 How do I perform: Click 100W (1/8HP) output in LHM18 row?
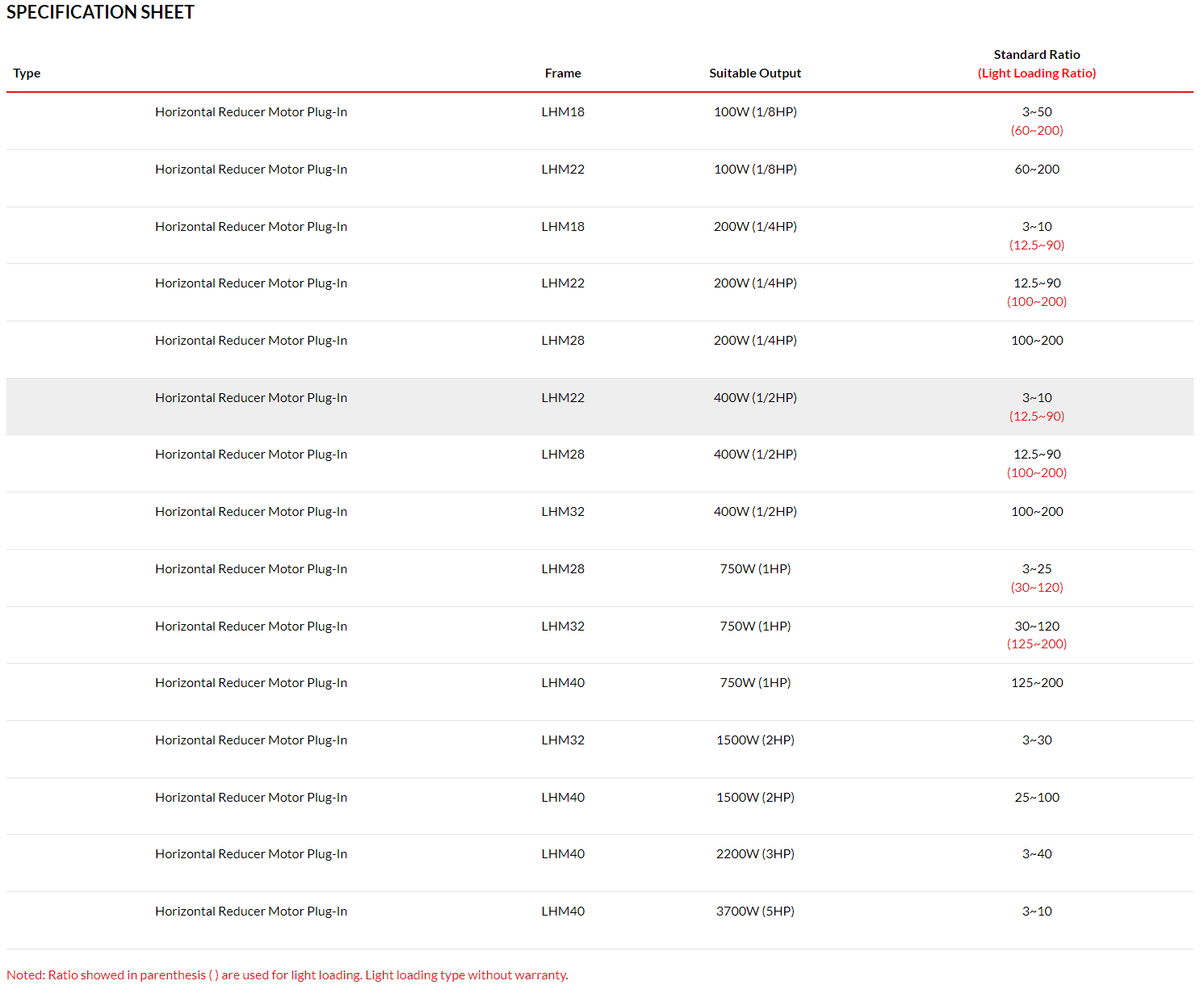point(755,112)
